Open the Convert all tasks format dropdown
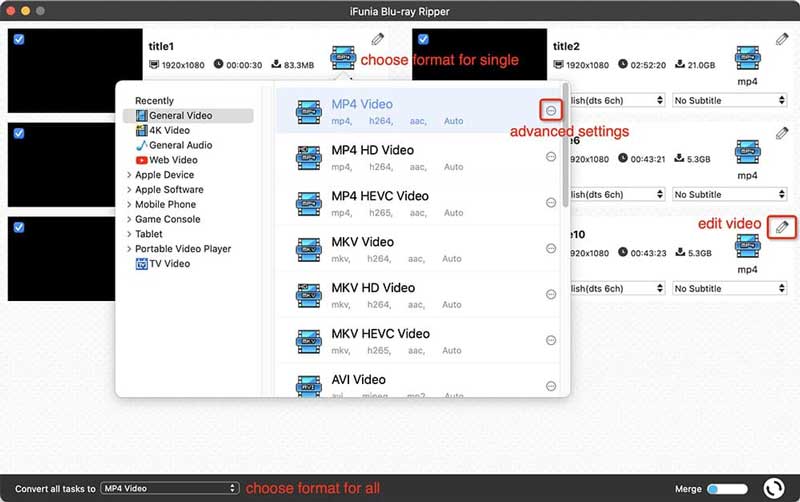The width and height of the screenshot is (800, 502). (170, 488)
